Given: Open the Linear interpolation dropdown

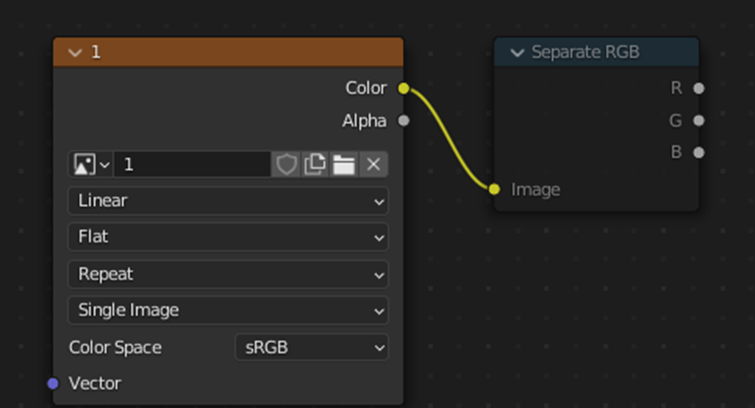Looking at the screenshot, I should click(228, 200).
